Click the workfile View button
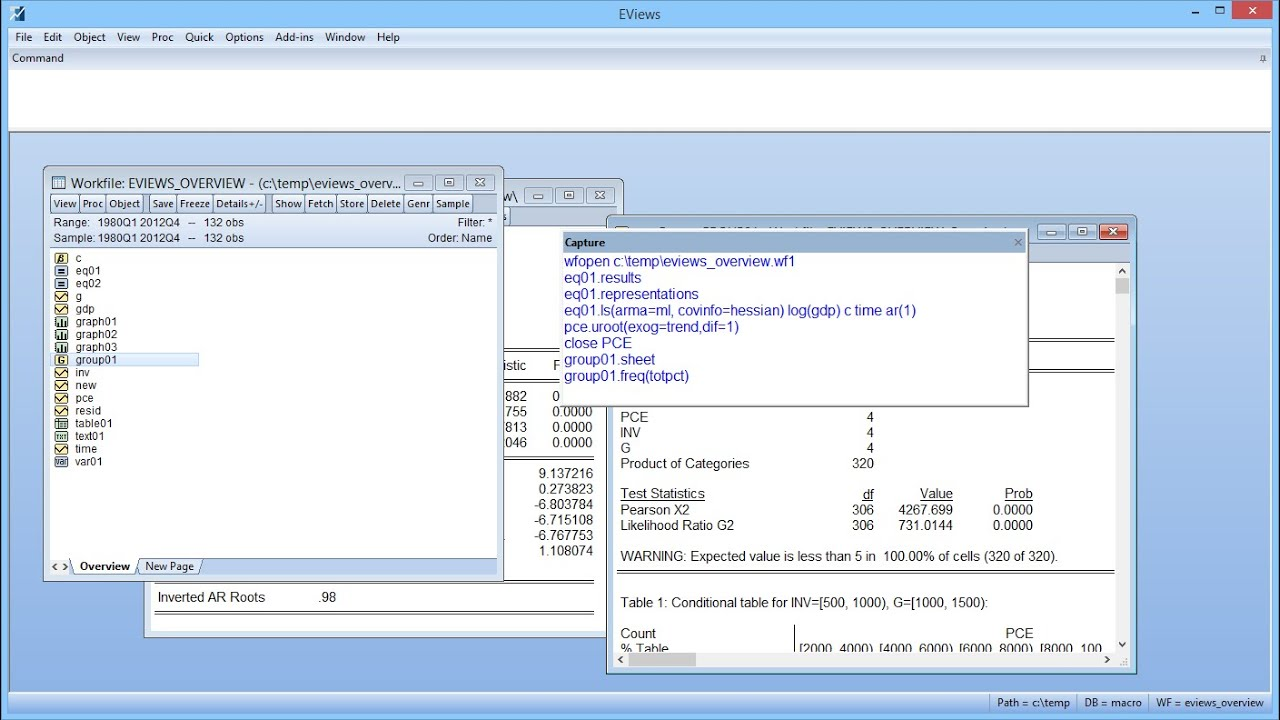This screenshot has height=720, width=1280. [x=65, y=204]
